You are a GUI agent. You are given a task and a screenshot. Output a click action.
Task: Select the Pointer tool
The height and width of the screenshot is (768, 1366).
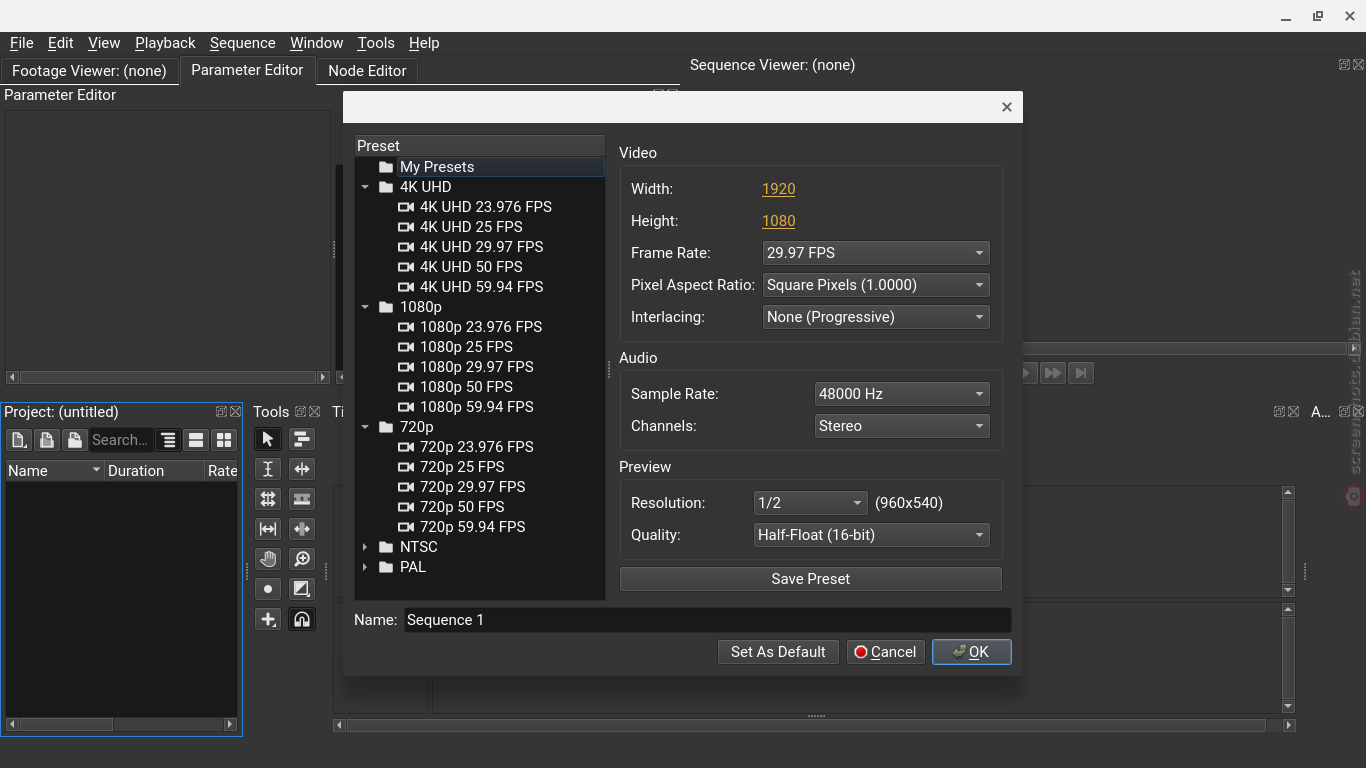coord(268,439)
